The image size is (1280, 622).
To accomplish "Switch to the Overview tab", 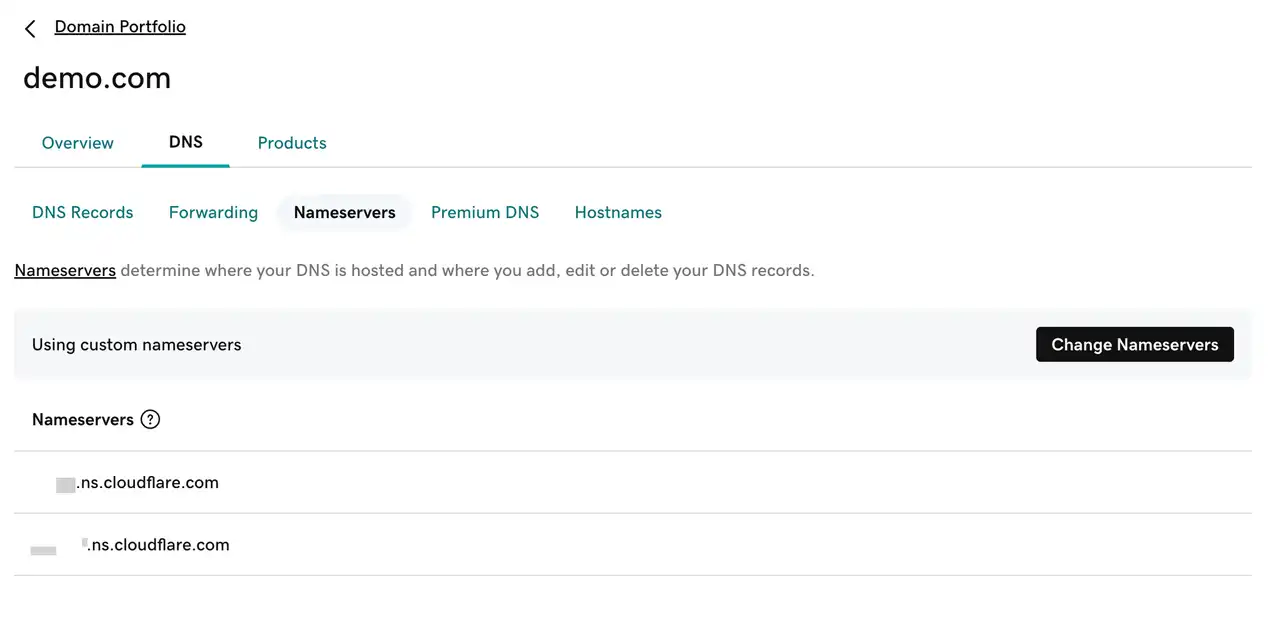I will pyautogui.click(x=77, y=143).
